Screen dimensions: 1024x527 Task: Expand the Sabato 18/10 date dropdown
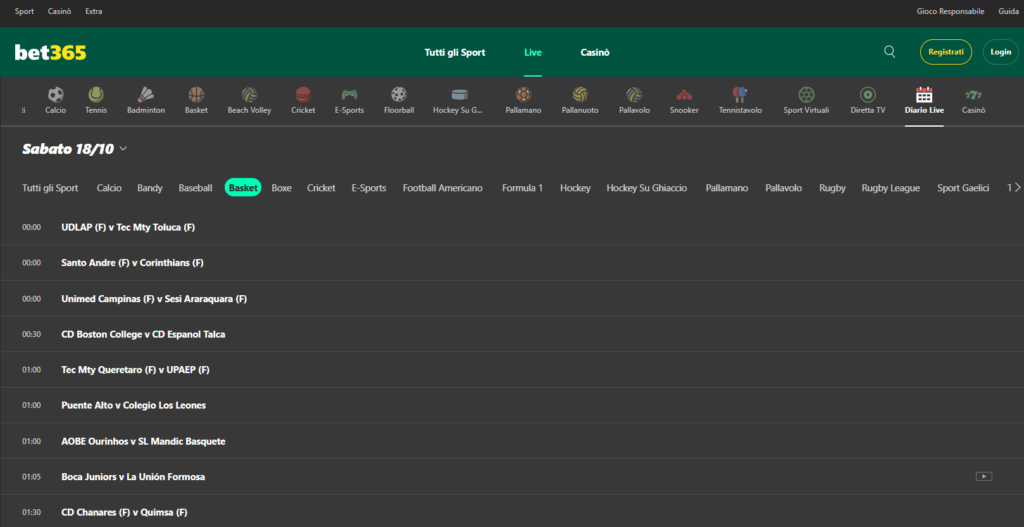pos(123,149)
